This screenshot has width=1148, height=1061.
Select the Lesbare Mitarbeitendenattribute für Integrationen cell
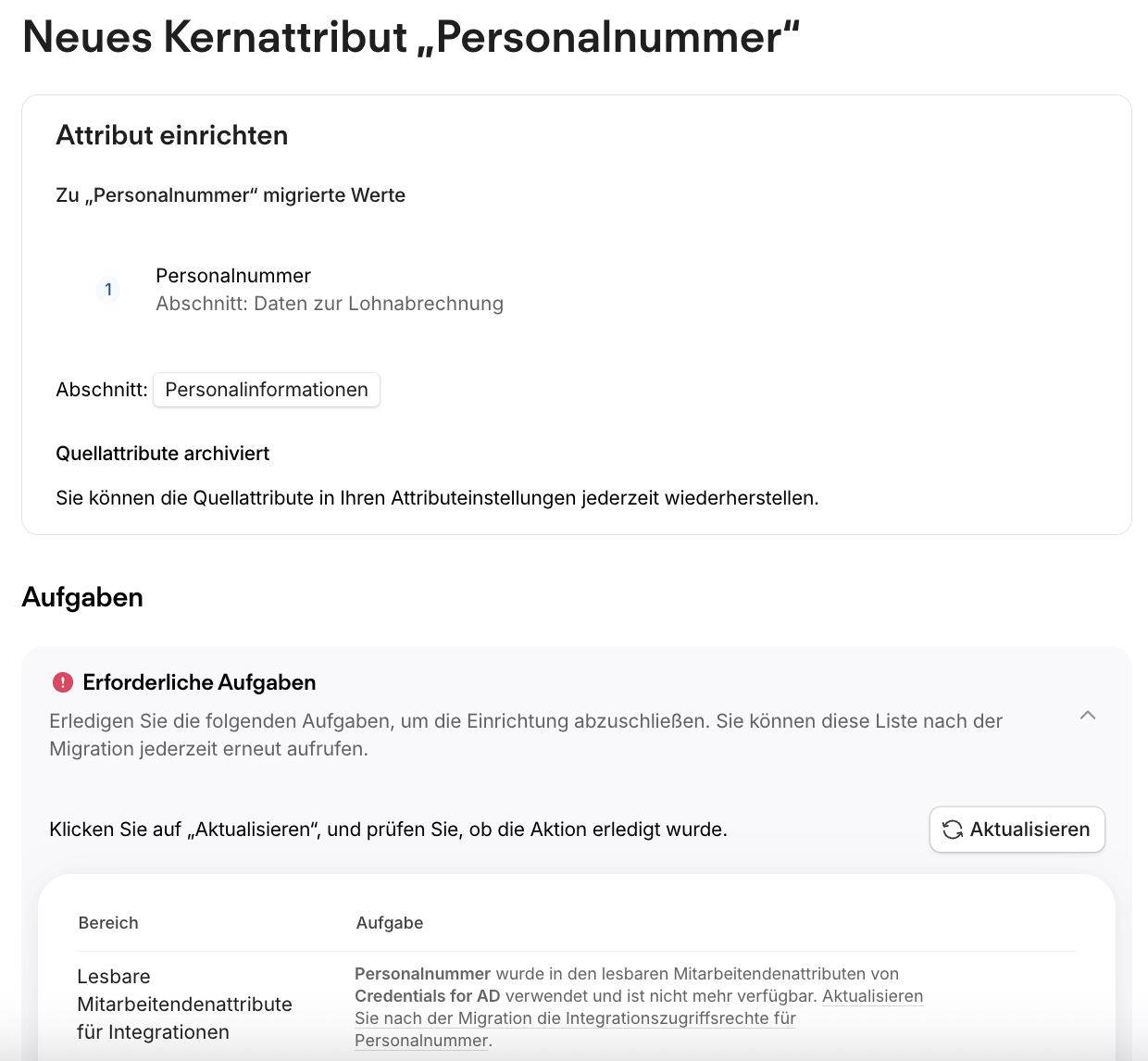184,1005
